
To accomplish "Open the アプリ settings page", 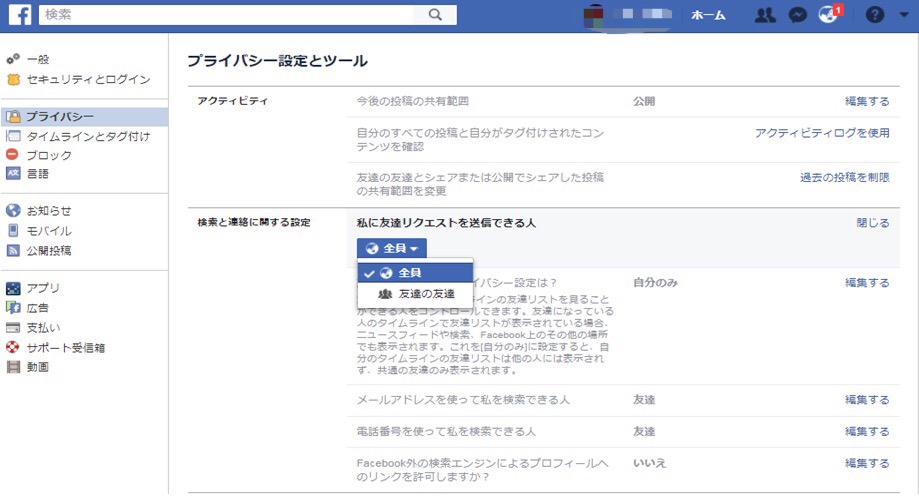I will (43, 288).
